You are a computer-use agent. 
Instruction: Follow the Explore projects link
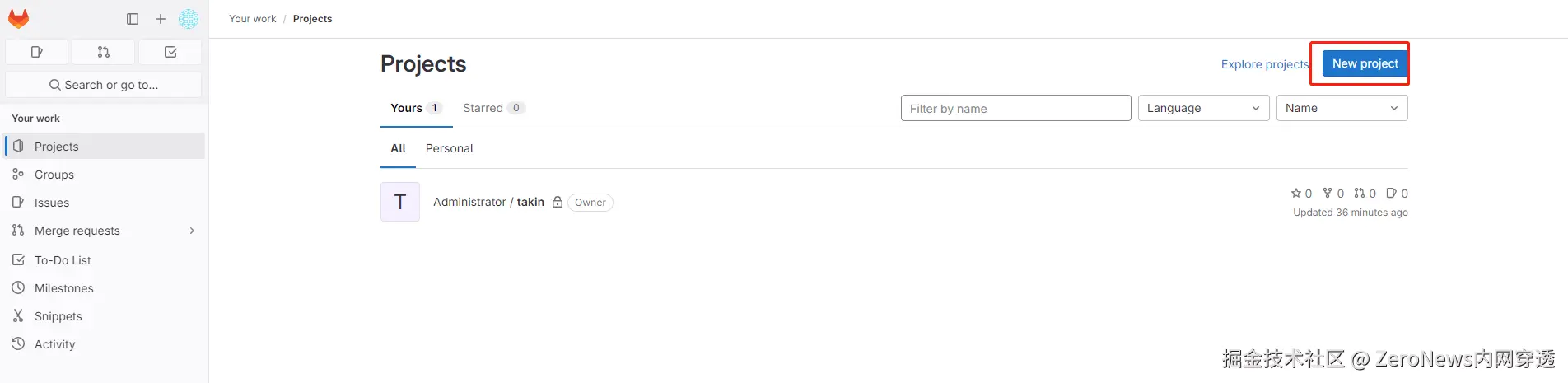pyautogui.click(x=1264, y=64)
